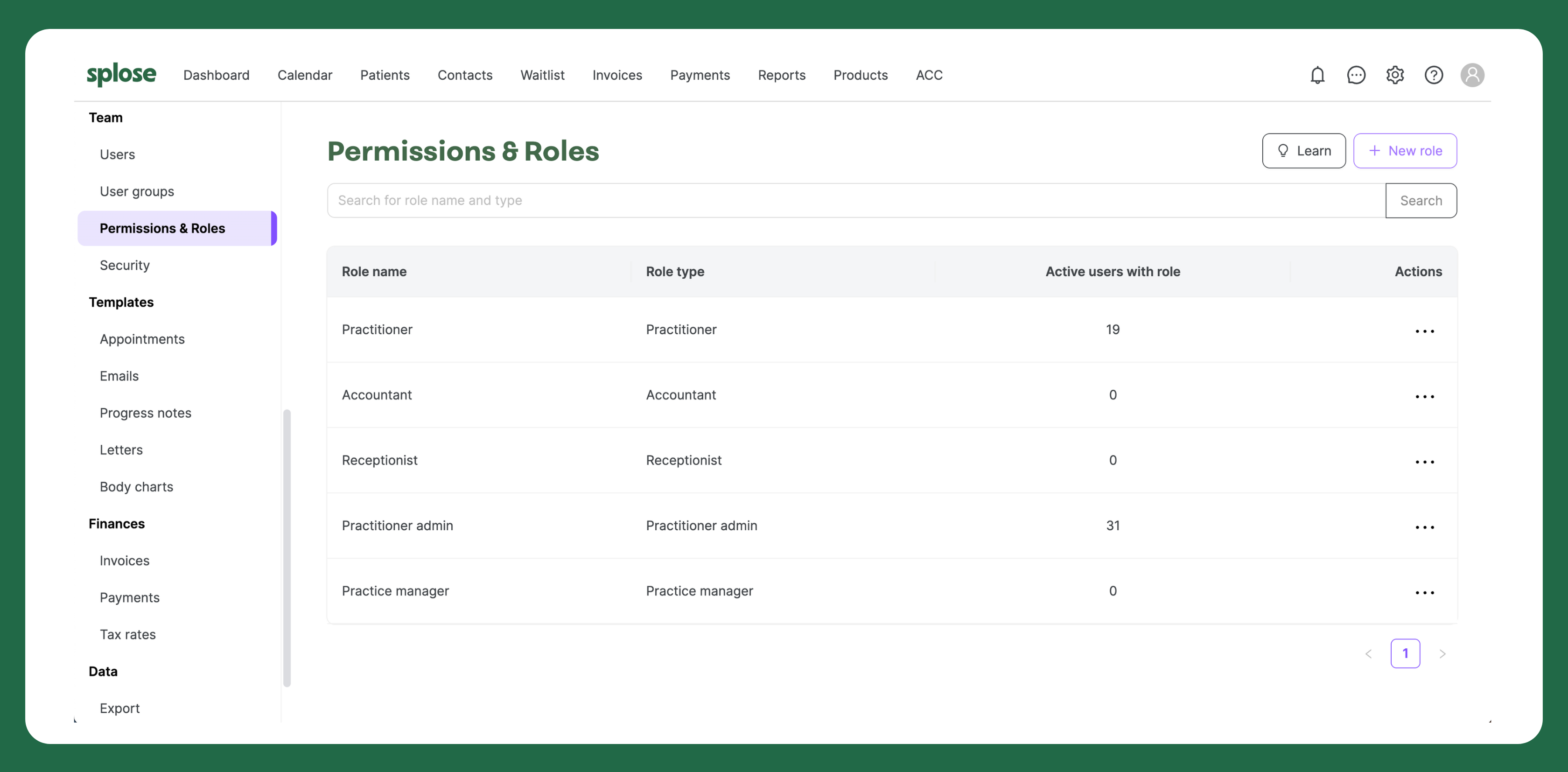Open actions menu for Practitioner admin role
Viewport: 1568px width, 772px height.
tap(1425, 526)
